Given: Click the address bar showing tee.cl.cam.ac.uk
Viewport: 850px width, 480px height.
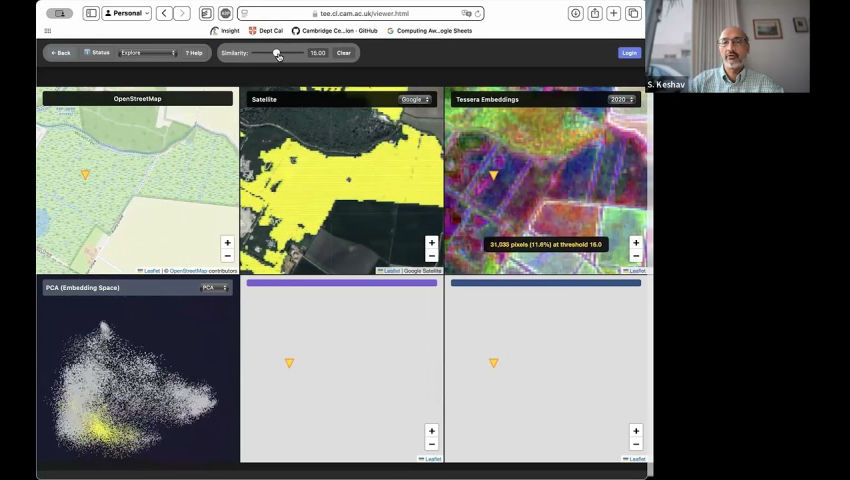Looking at the screenshot, I should (x=360, y=14).
